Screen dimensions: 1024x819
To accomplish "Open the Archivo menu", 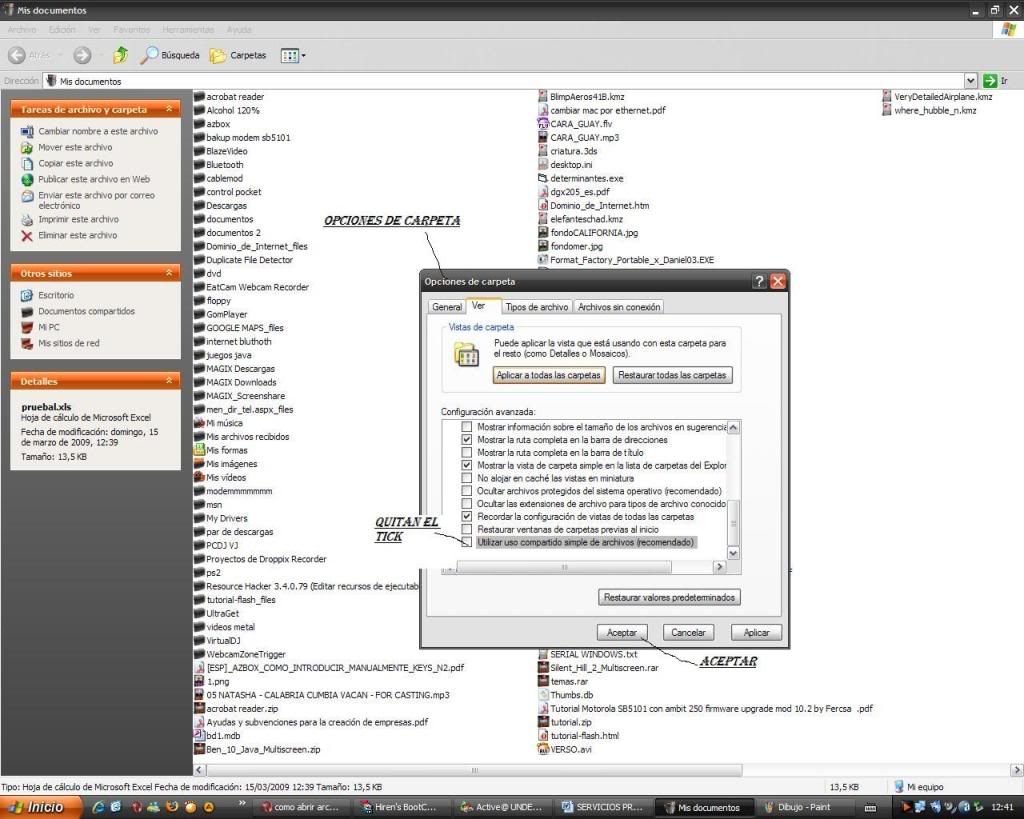I will pos(22,29).
